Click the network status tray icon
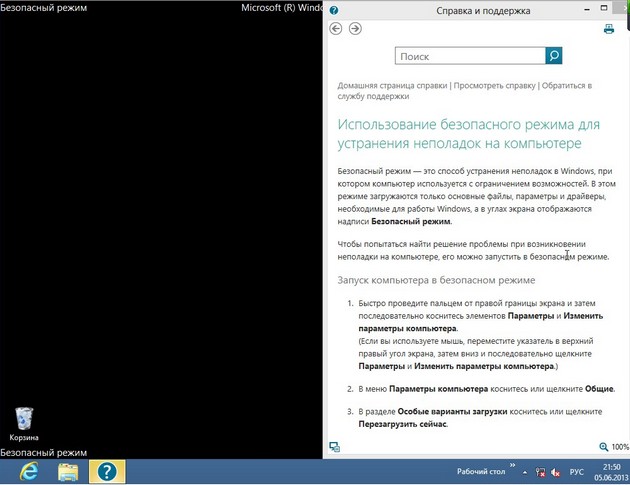The width and height of the screenshot is (630, 485). point(541,471)
